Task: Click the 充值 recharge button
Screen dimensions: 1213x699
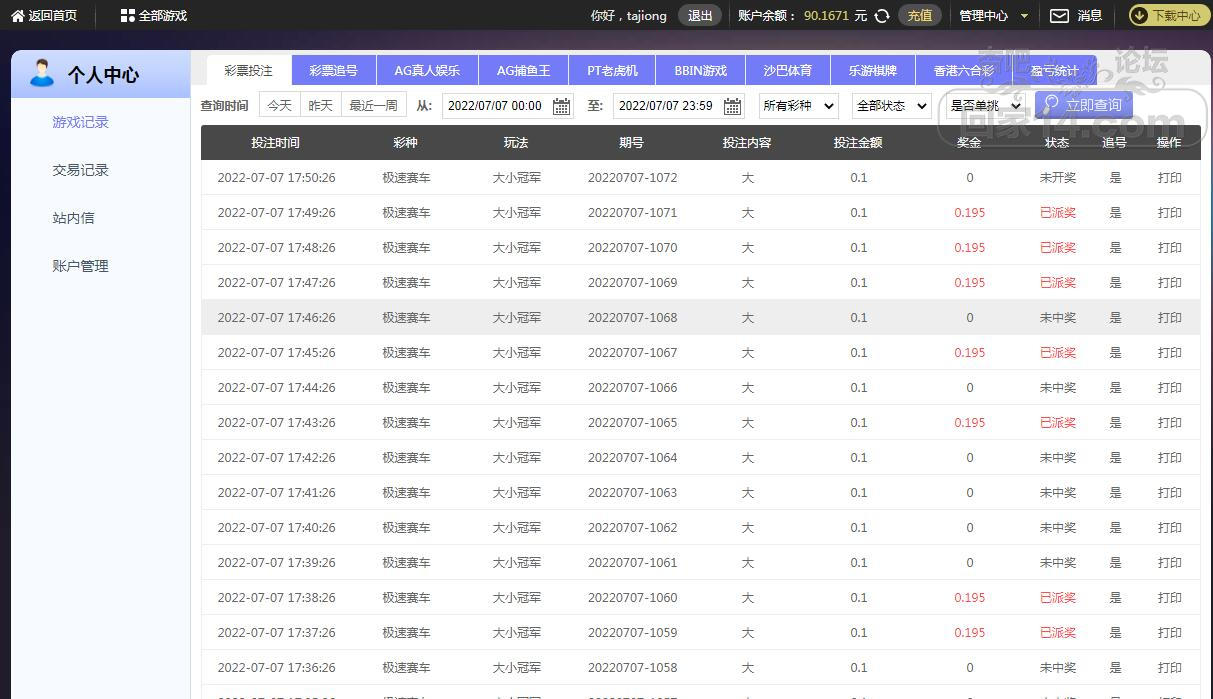Action: click(919, 16)
